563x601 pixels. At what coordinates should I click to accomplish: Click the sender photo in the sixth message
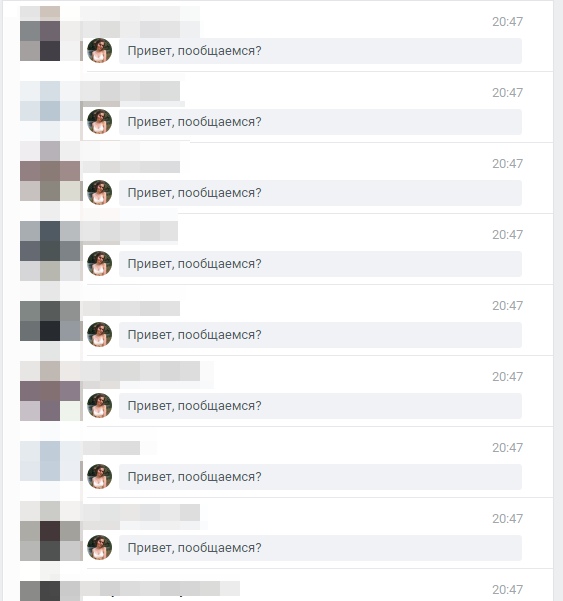tap(100, 406)
